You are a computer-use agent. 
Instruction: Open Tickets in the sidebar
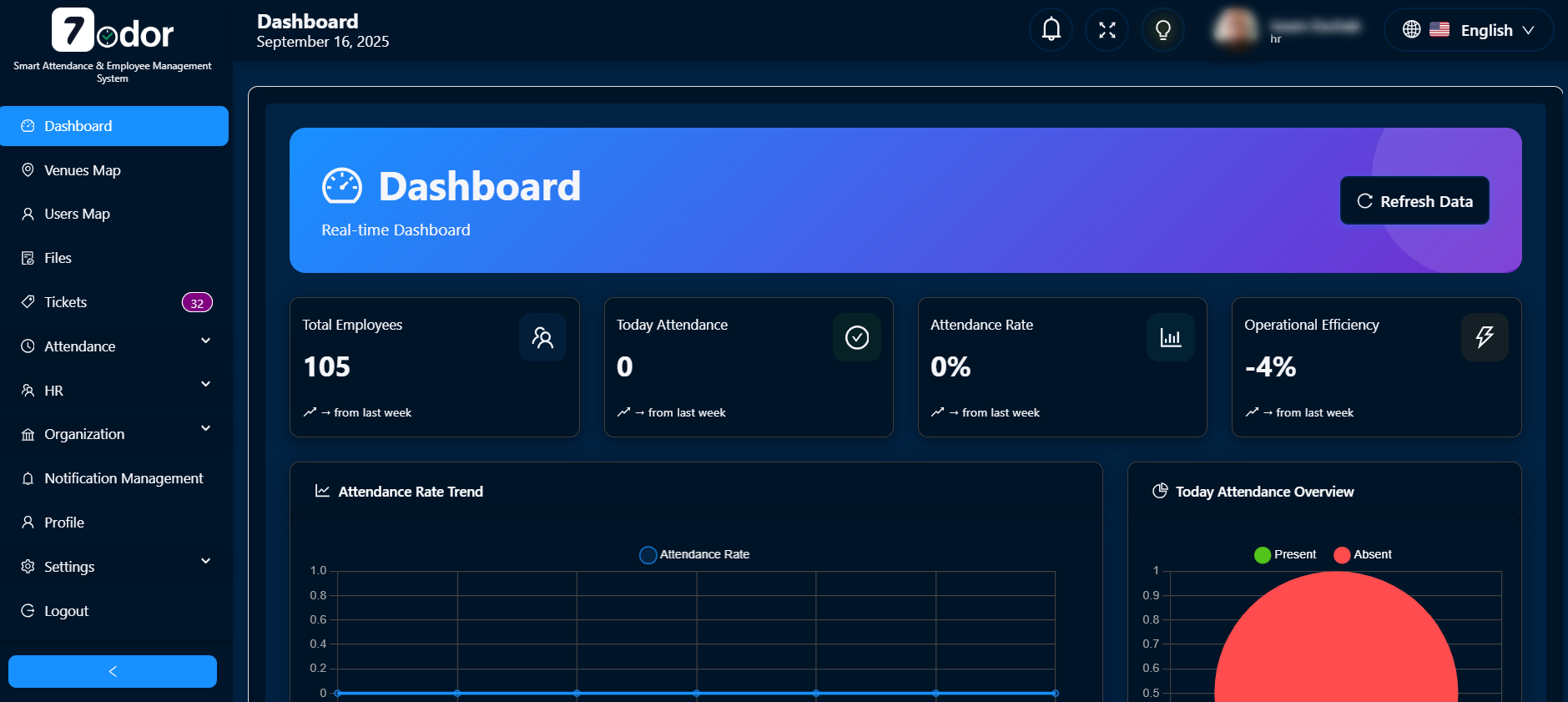tap(65, 302)
